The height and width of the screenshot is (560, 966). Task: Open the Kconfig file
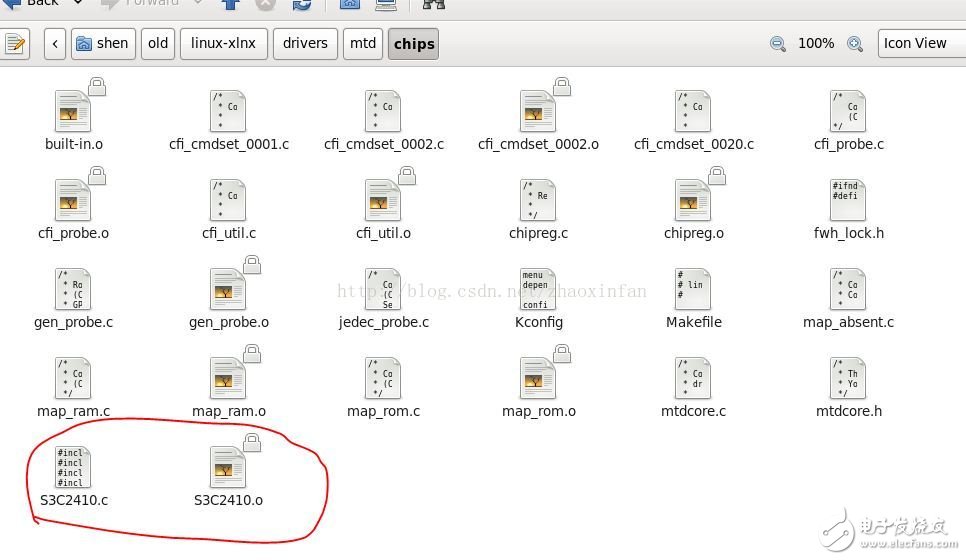coord(538,290)
